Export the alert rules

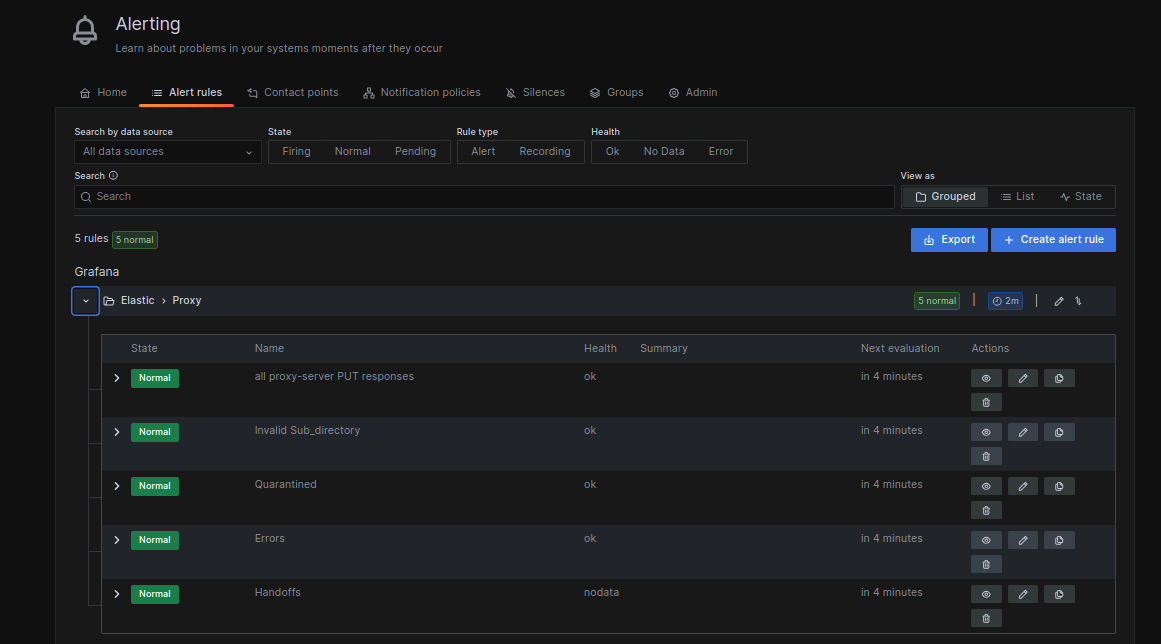949,240
